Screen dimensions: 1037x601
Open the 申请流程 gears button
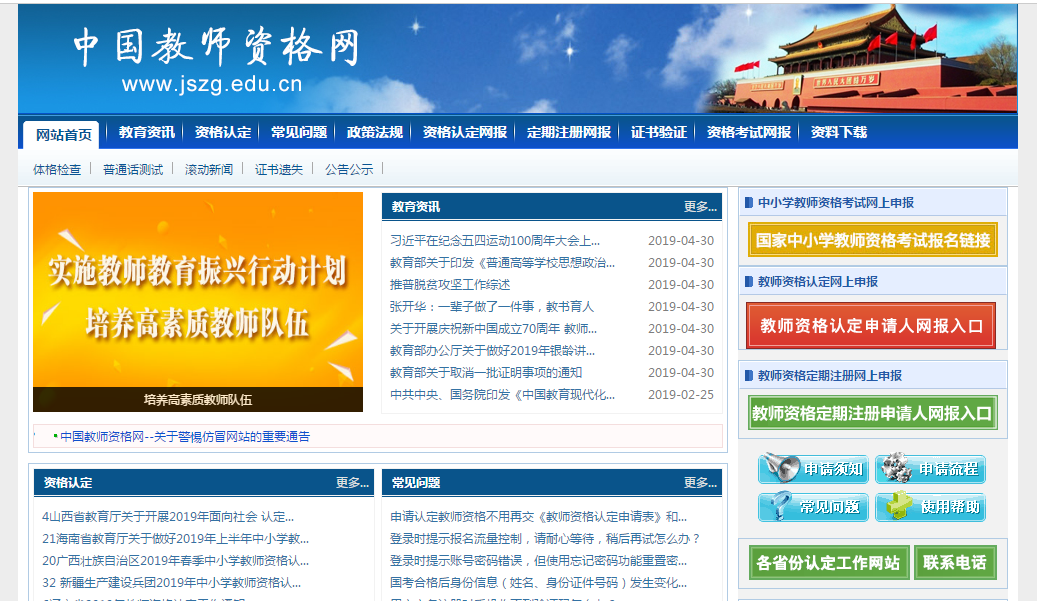931,469
